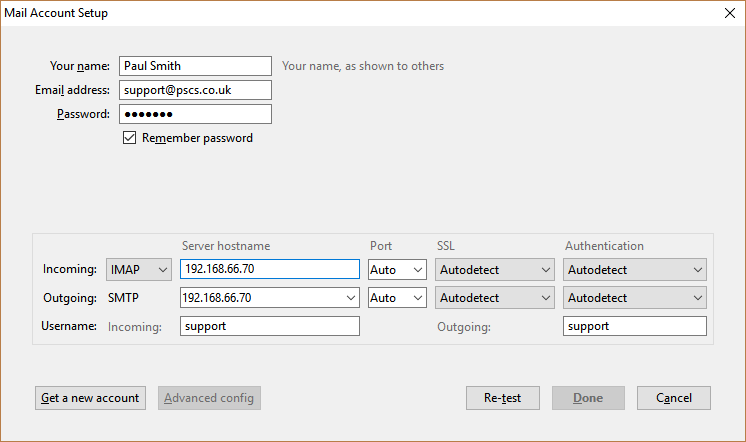746x442 pixels.
Task: Select the Password input field
Action: pyautogui.click(x=196, y=114)
